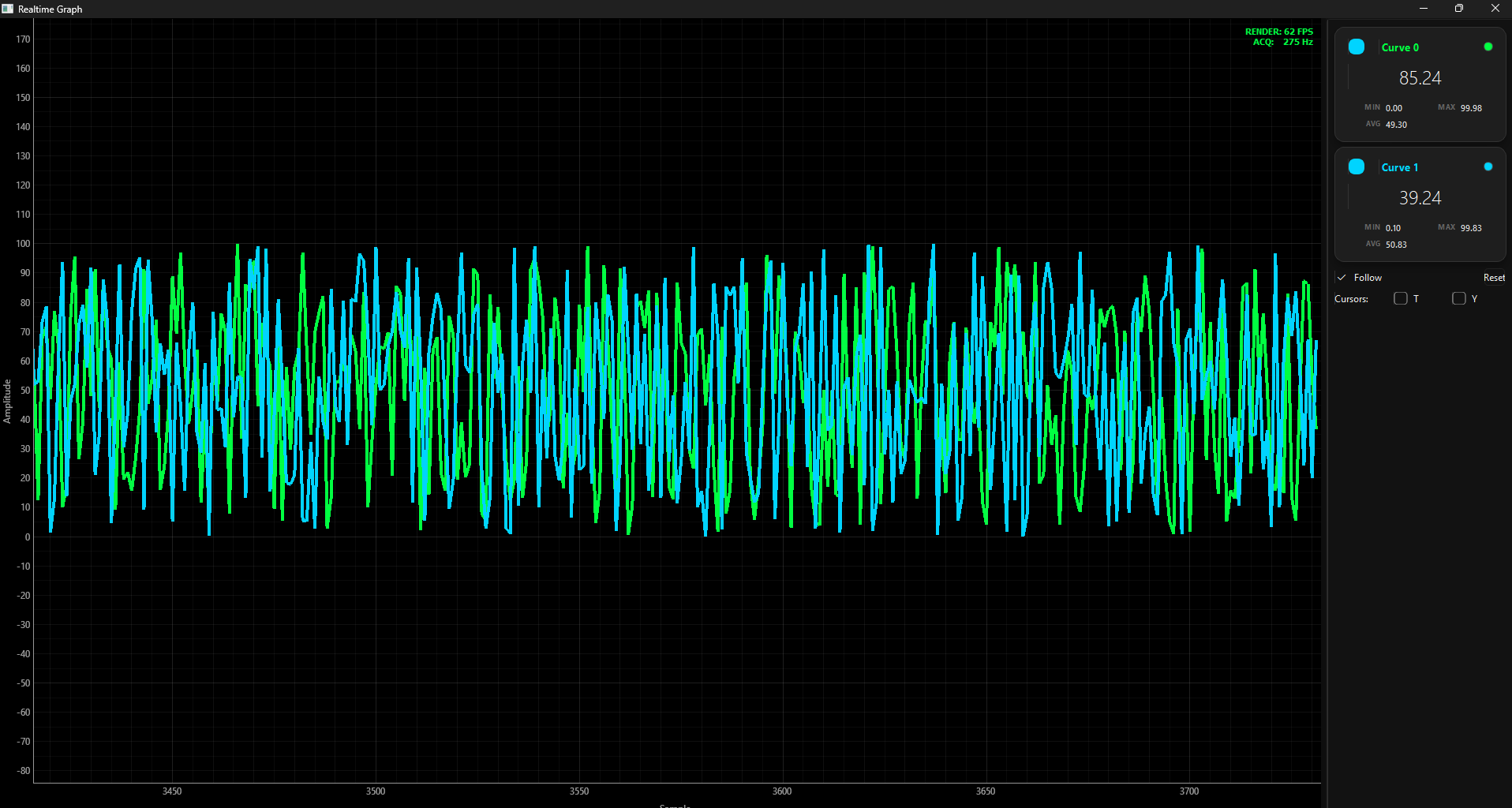
Task: Uncheck the Follow checkbox
Action: 1342,278
